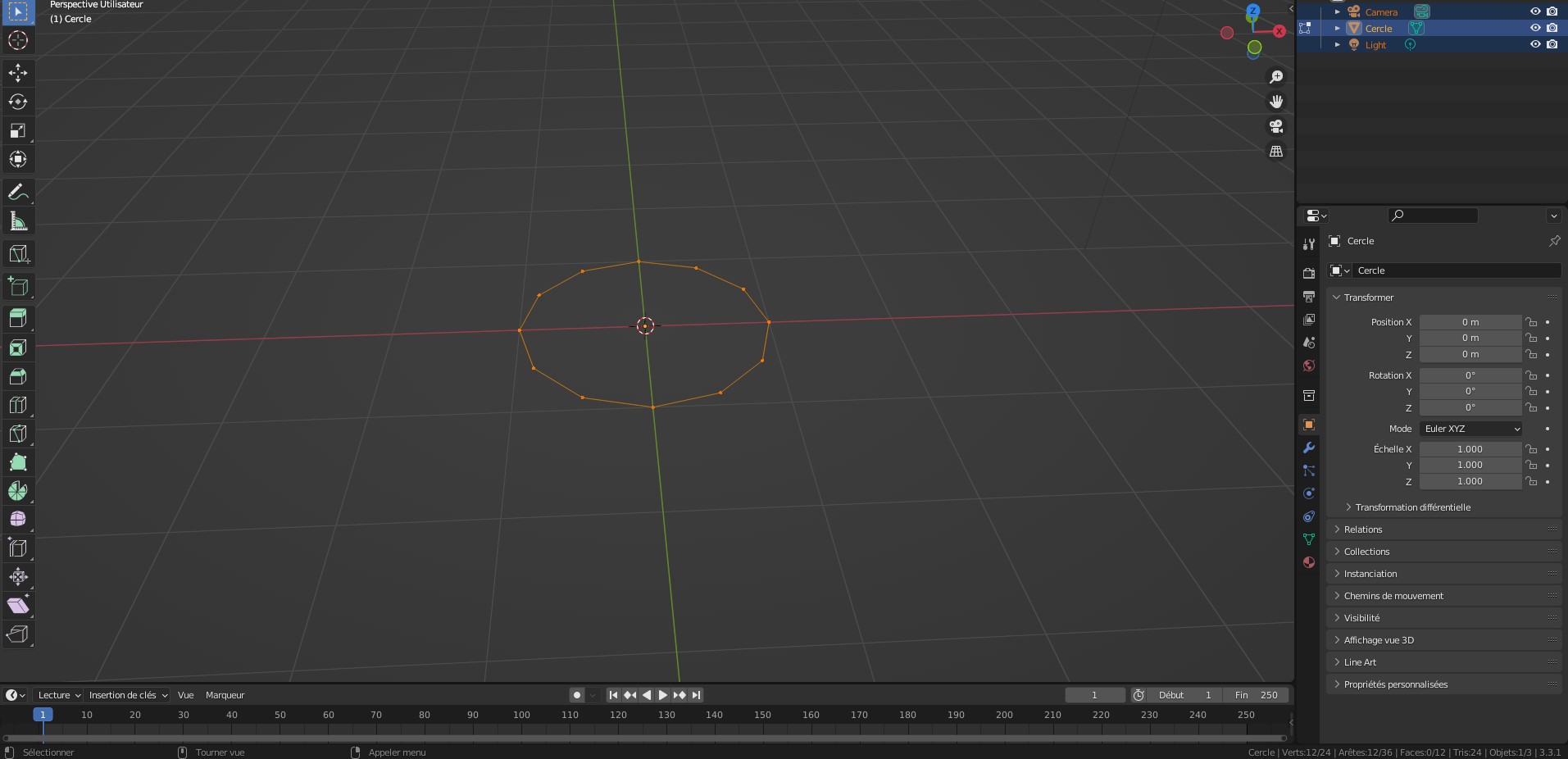Open the Modifiers wrench tab
The height and width of the screenshot is (759, 1568).
[x=1309, y=448]
